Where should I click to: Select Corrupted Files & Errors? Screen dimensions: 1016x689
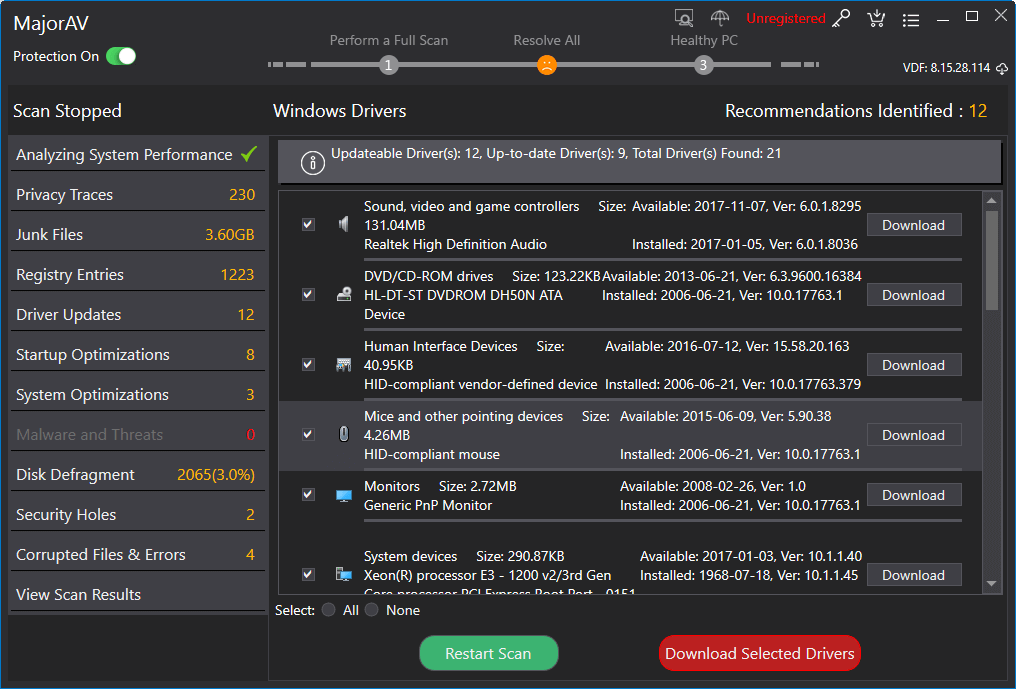pos(137,555)
